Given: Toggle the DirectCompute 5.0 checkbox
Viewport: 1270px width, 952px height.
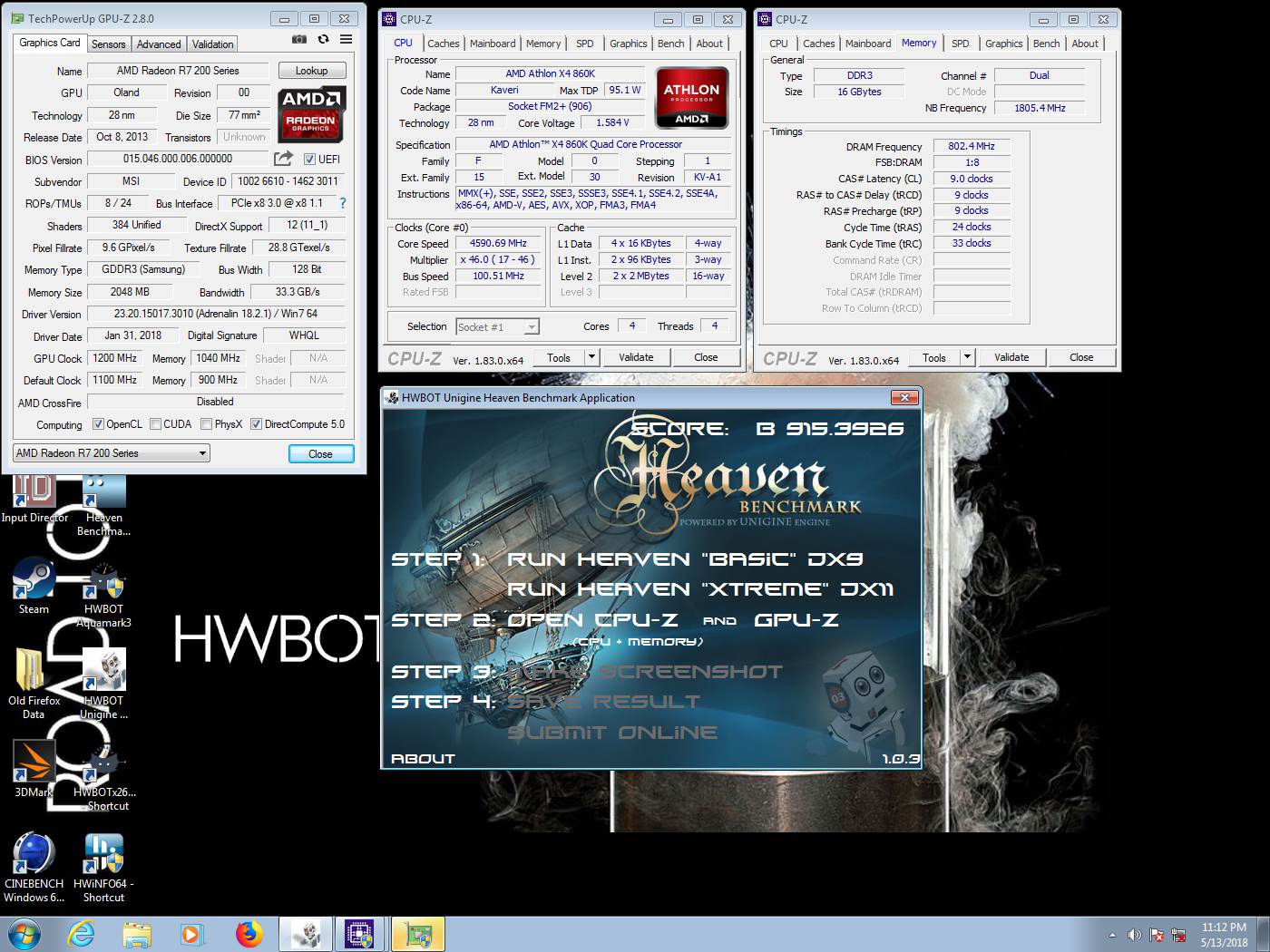Looking at the screenshot, I should coord(256,423).
